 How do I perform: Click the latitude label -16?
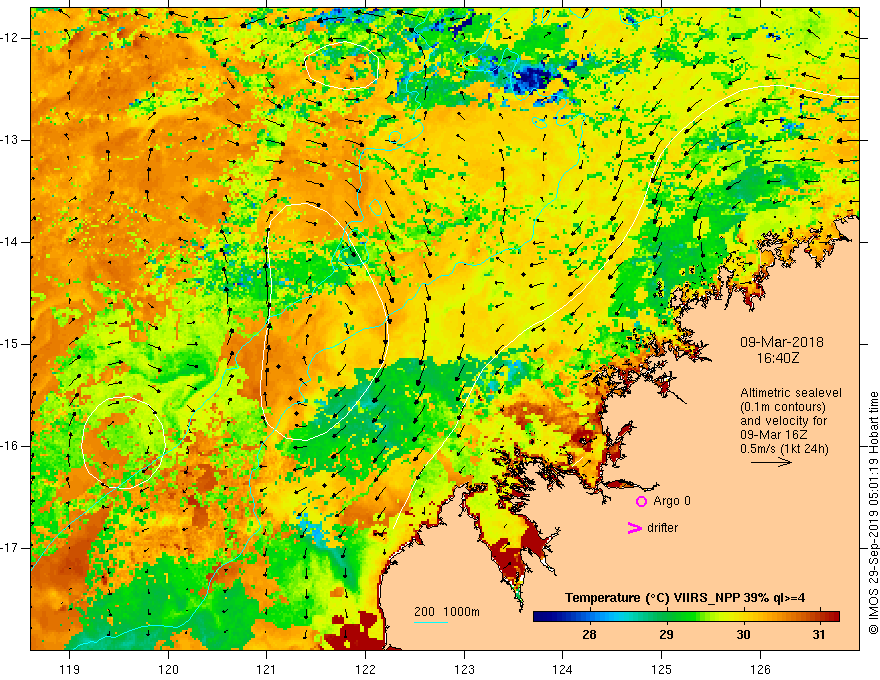point(10,446)
